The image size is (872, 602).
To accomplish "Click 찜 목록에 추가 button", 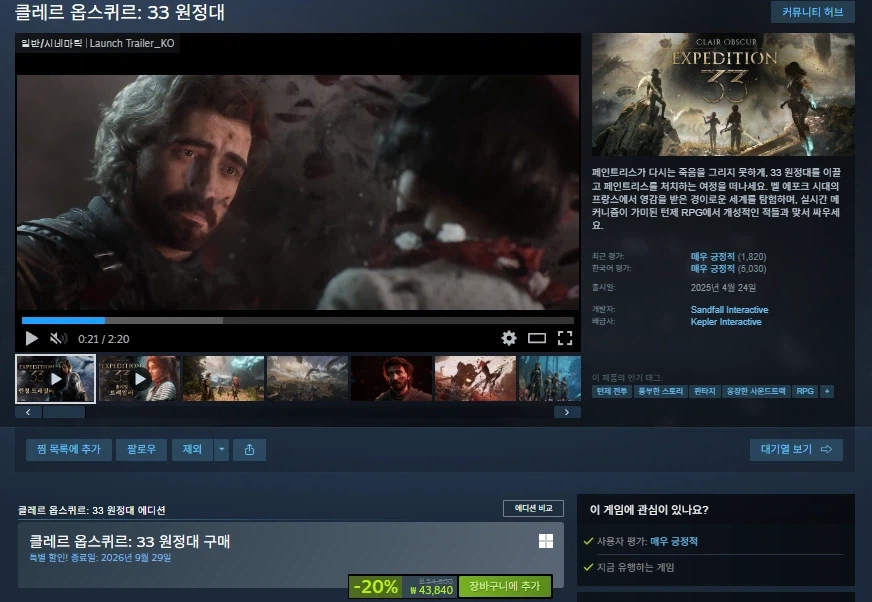I will [x=69, y=450].
